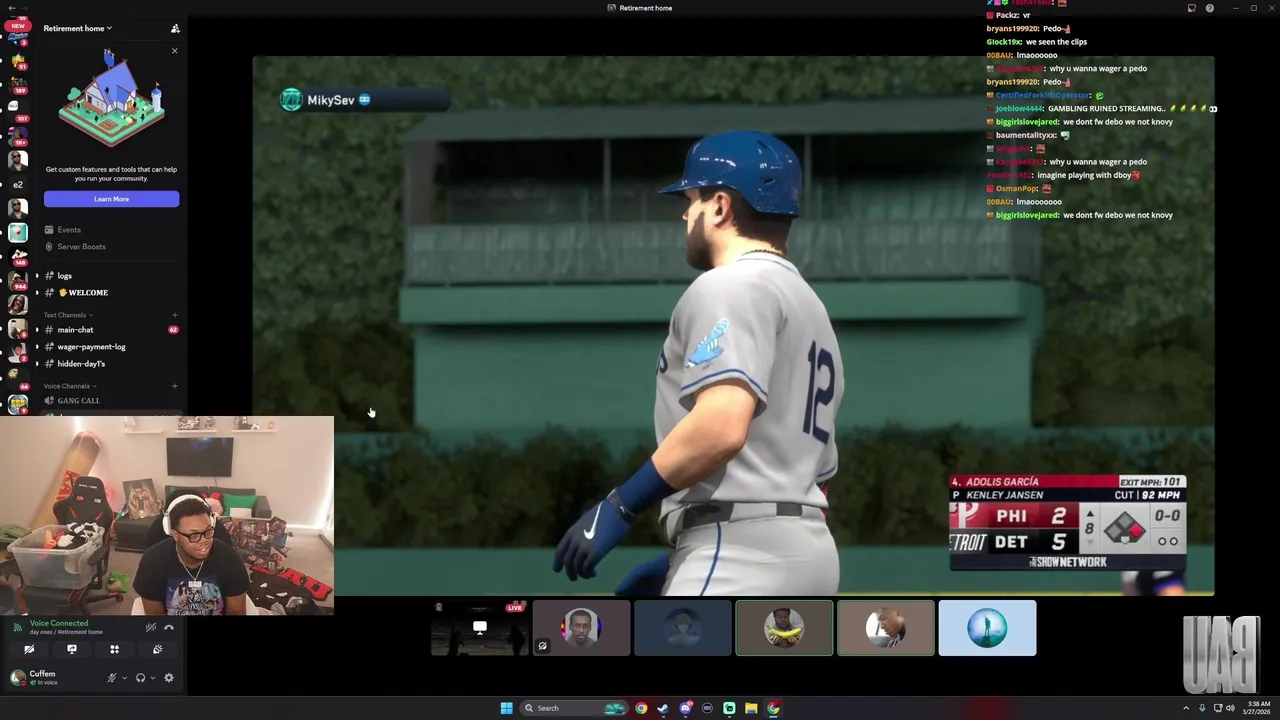The width and height of the screenshot is (1280, 720).
Task: Open Chrome from the taskbar
Action: click(x=641, y=708)
